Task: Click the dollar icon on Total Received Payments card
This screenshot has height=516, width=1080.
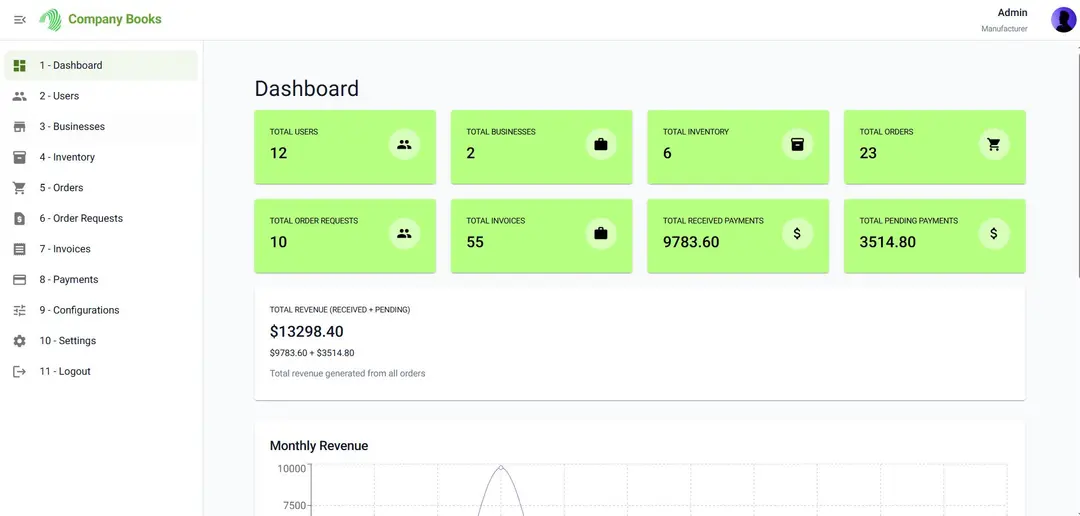Action: (x=797, y=234)
